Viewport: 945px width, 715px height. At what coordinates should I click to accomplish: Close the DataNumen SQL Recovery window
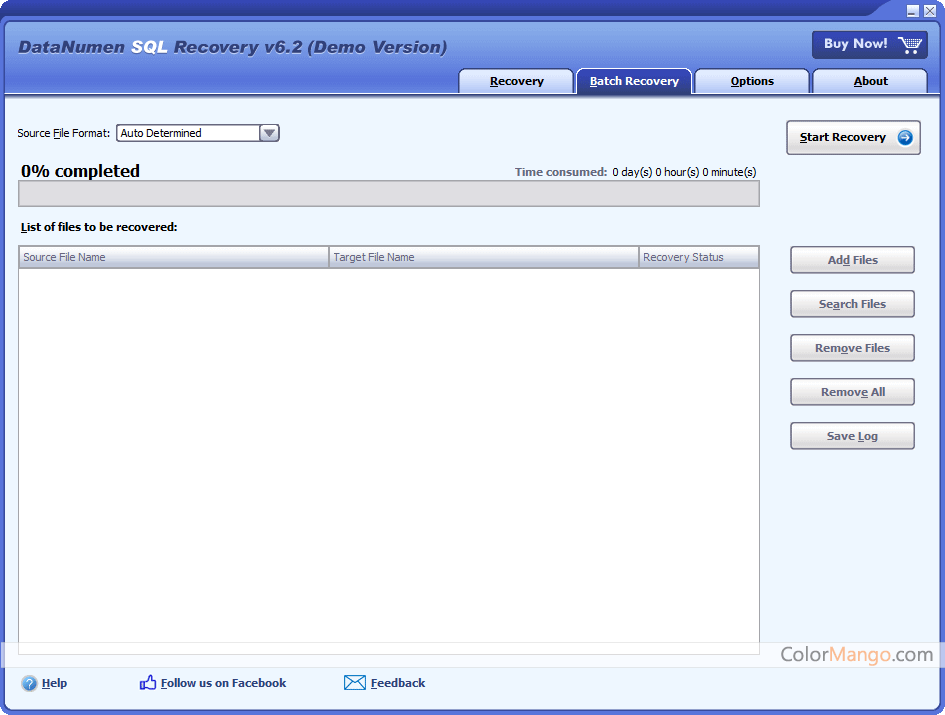coord(930,11)
